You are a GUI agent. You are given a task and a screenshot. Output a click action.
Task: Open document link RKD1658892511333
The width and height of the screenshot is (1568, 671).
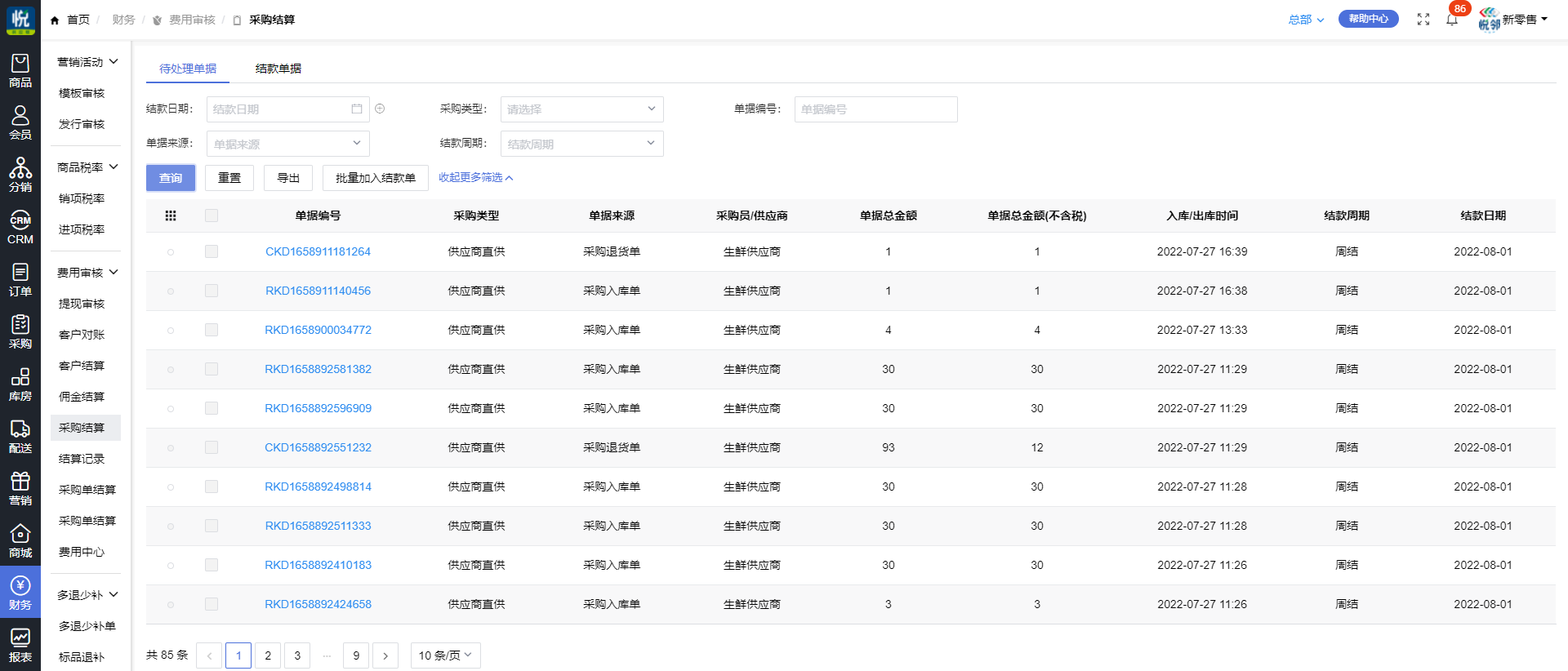point(318,526)
